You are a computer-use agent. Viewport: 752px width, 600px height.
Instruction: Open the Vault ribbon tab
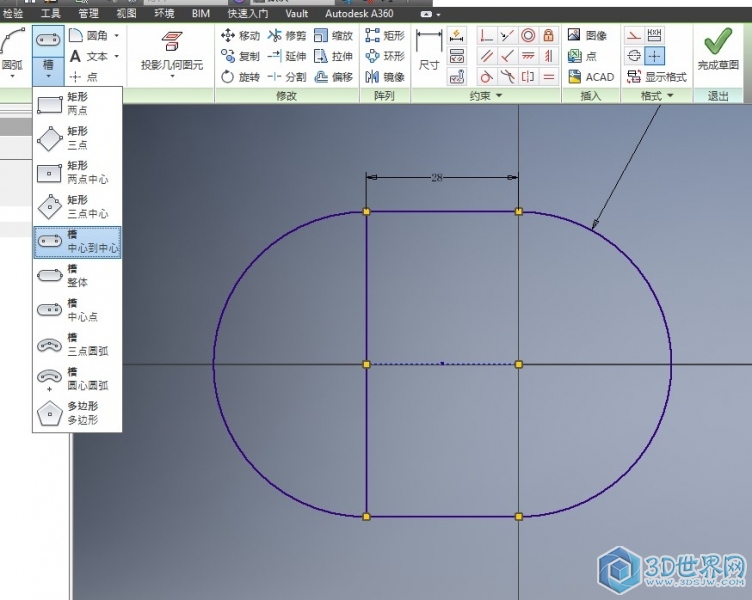296,14
